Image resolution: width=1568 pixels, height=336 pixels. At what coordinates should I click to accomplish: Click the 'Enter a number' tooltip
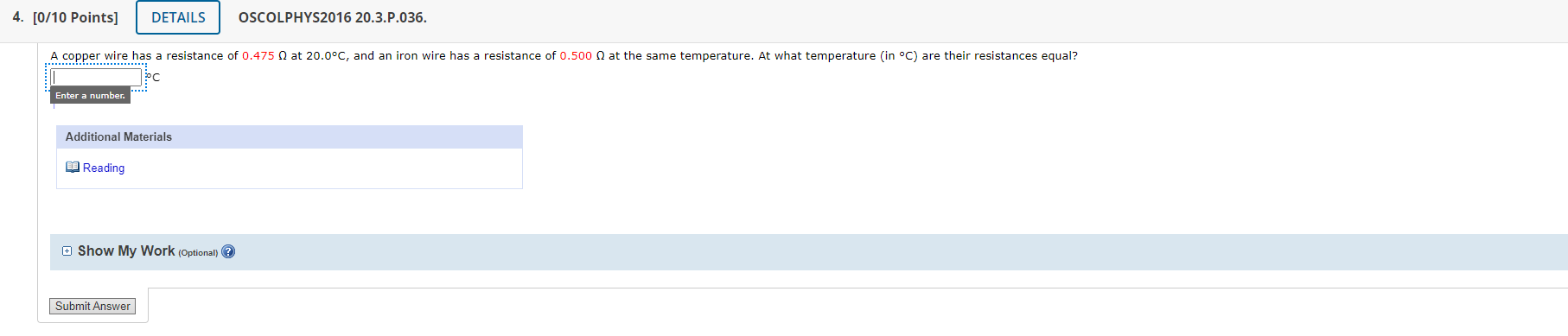(90, 96)
